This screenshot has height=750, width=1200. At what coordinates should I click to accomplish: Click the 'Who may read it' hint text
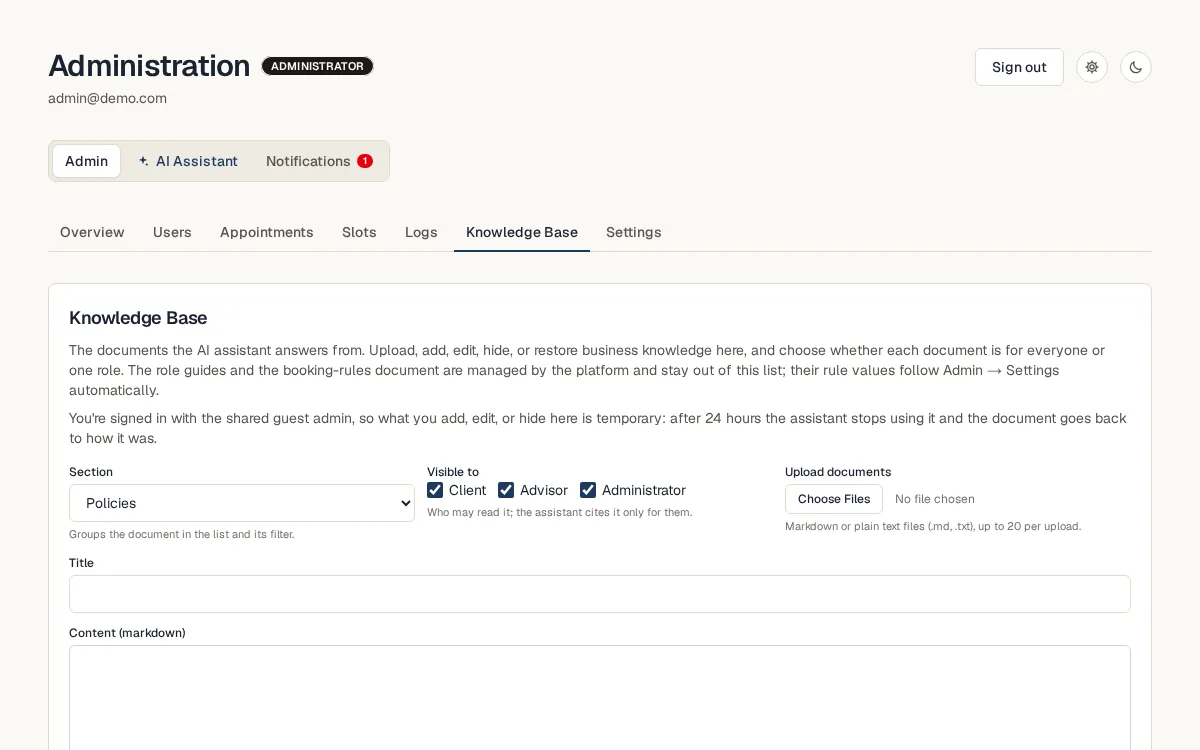560,512
